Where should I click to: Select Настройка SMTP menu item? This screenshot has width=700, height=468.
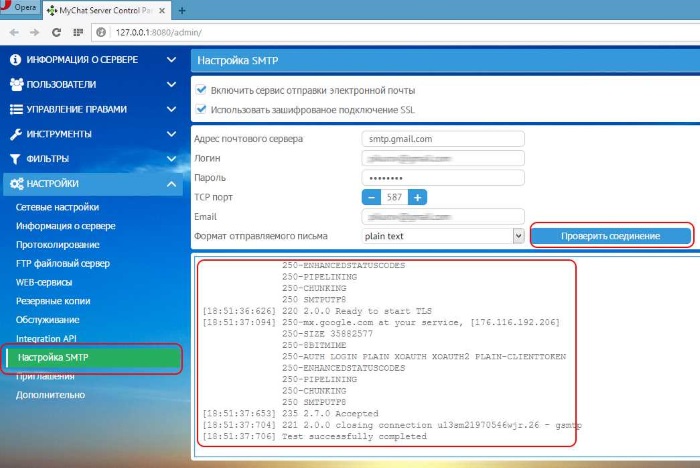pos(93,357)
